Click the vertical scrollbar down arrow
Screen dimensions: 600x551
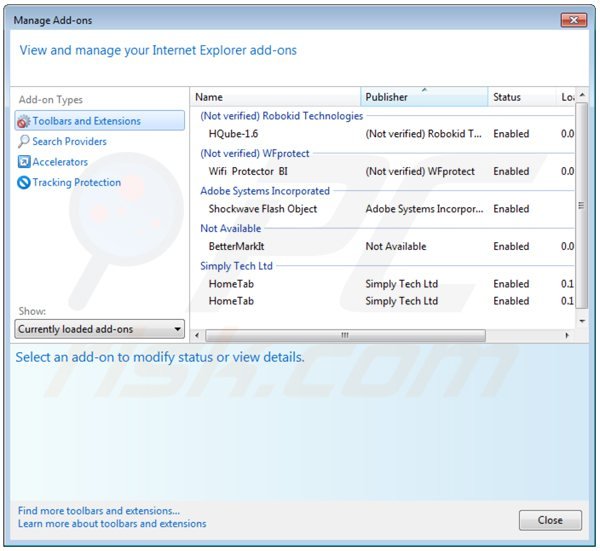[x=582, y=321]
